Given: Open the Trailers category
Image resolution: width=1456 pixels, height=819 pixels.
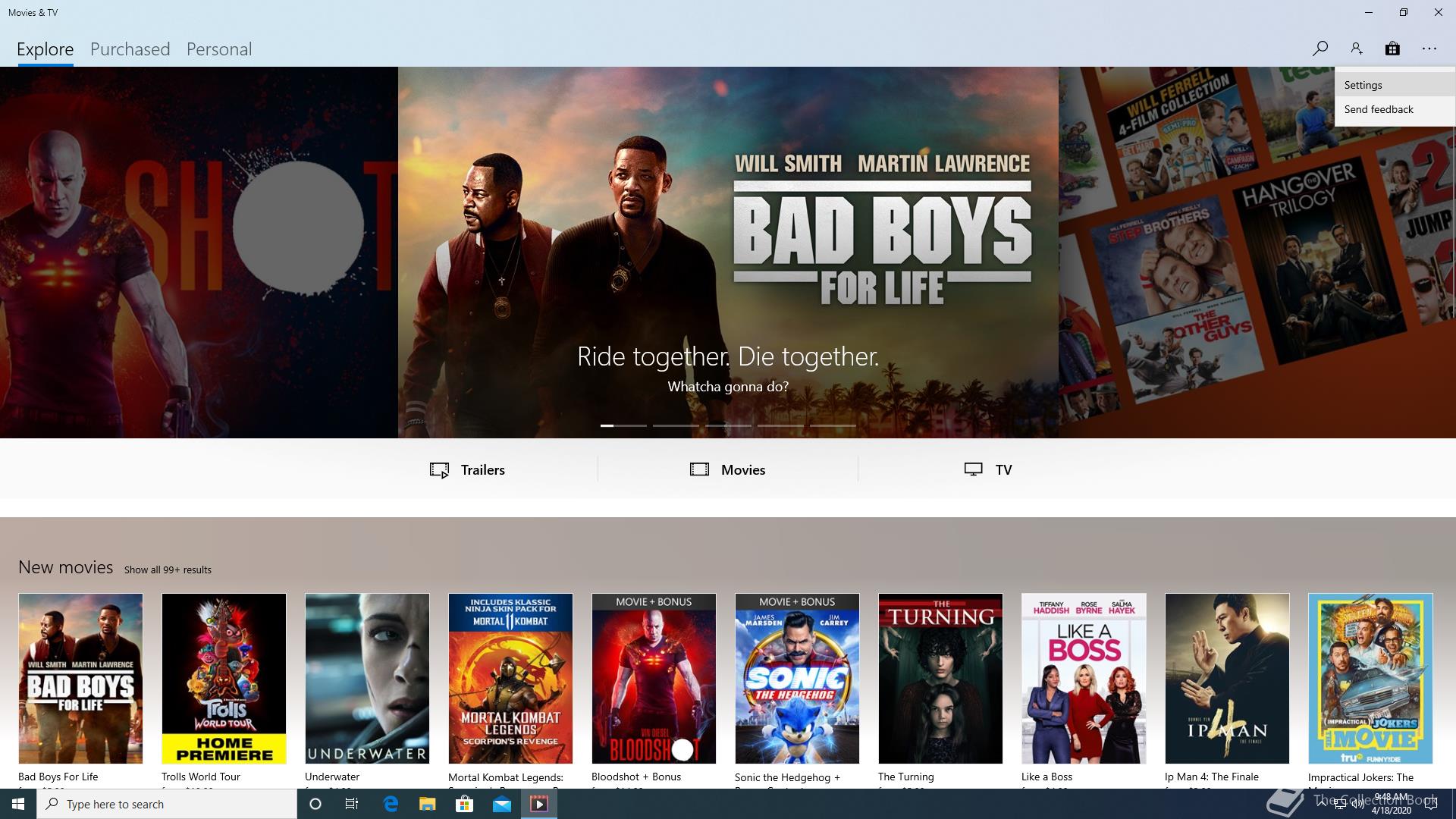Looking at the screenshot, I should coord(467,469).
